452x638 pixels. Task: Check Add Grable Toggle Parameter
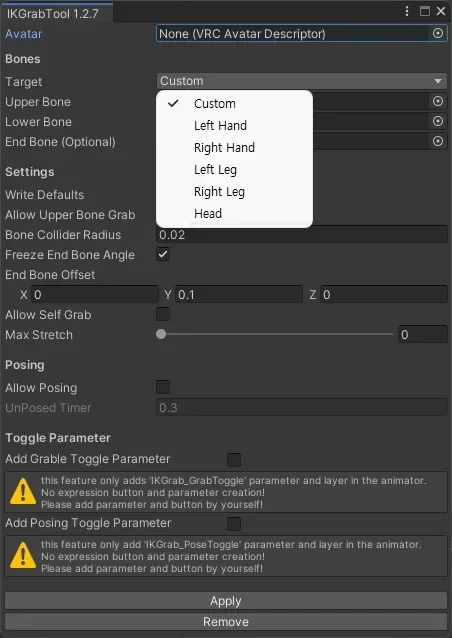234,460
